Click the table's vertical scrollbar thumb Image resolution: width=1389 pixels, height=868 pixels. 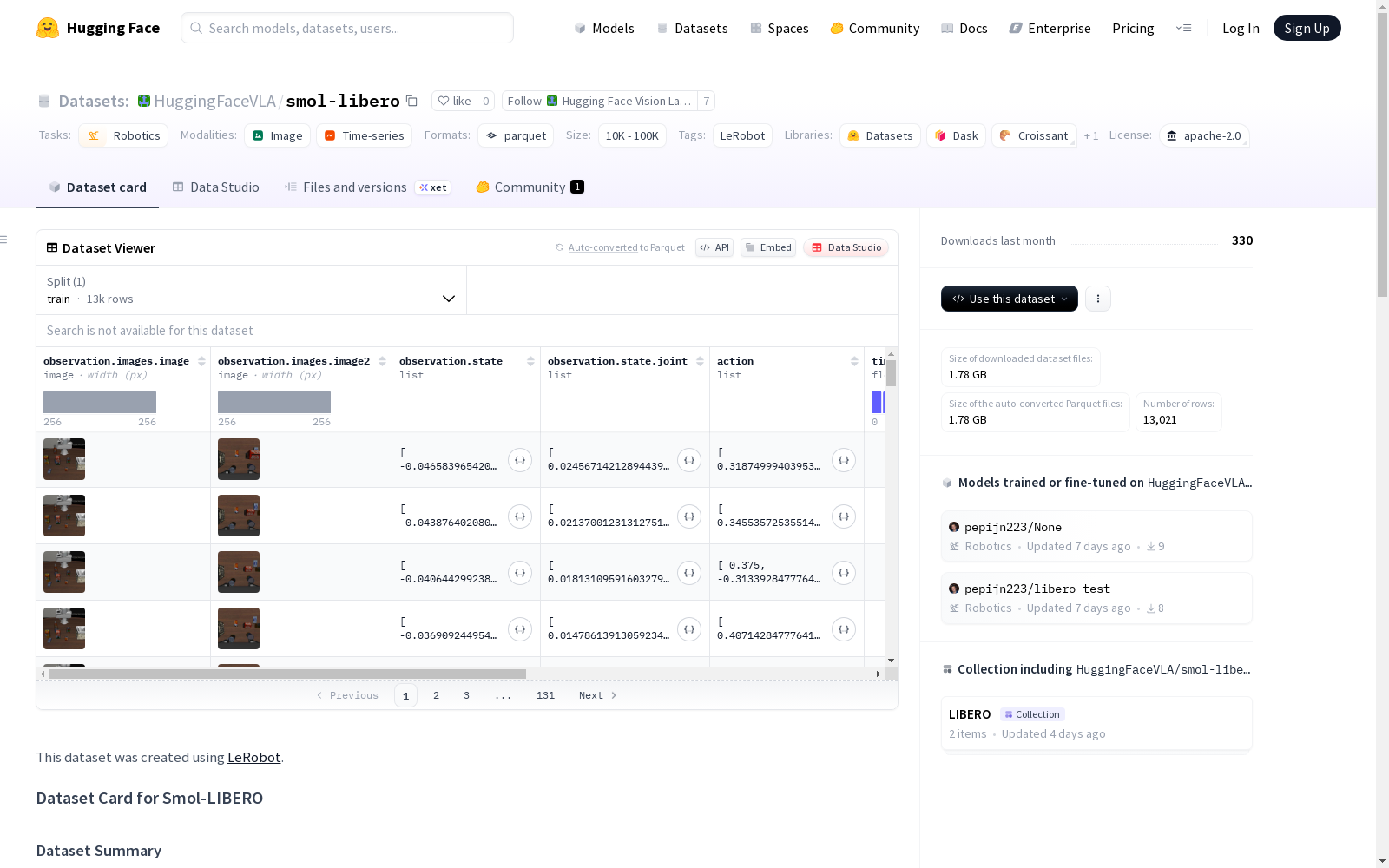891,373
